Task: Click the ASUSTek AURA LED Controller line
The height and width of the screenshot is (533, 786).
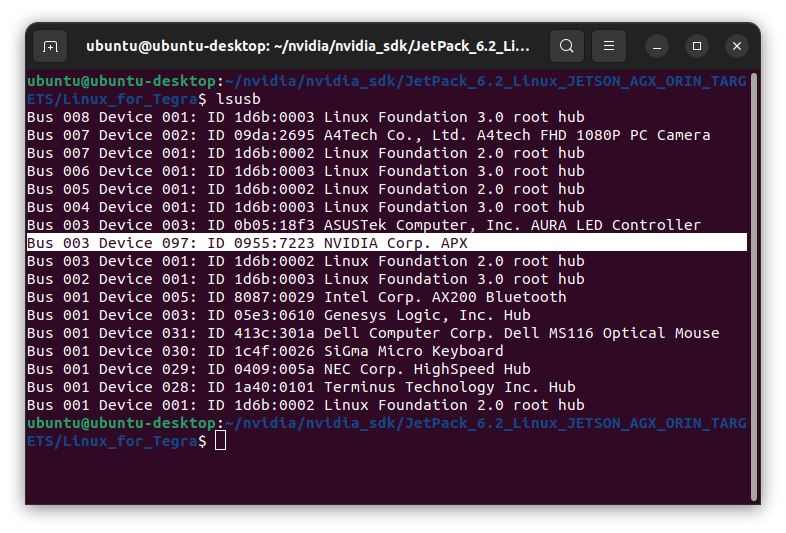Action: [364, 225]
